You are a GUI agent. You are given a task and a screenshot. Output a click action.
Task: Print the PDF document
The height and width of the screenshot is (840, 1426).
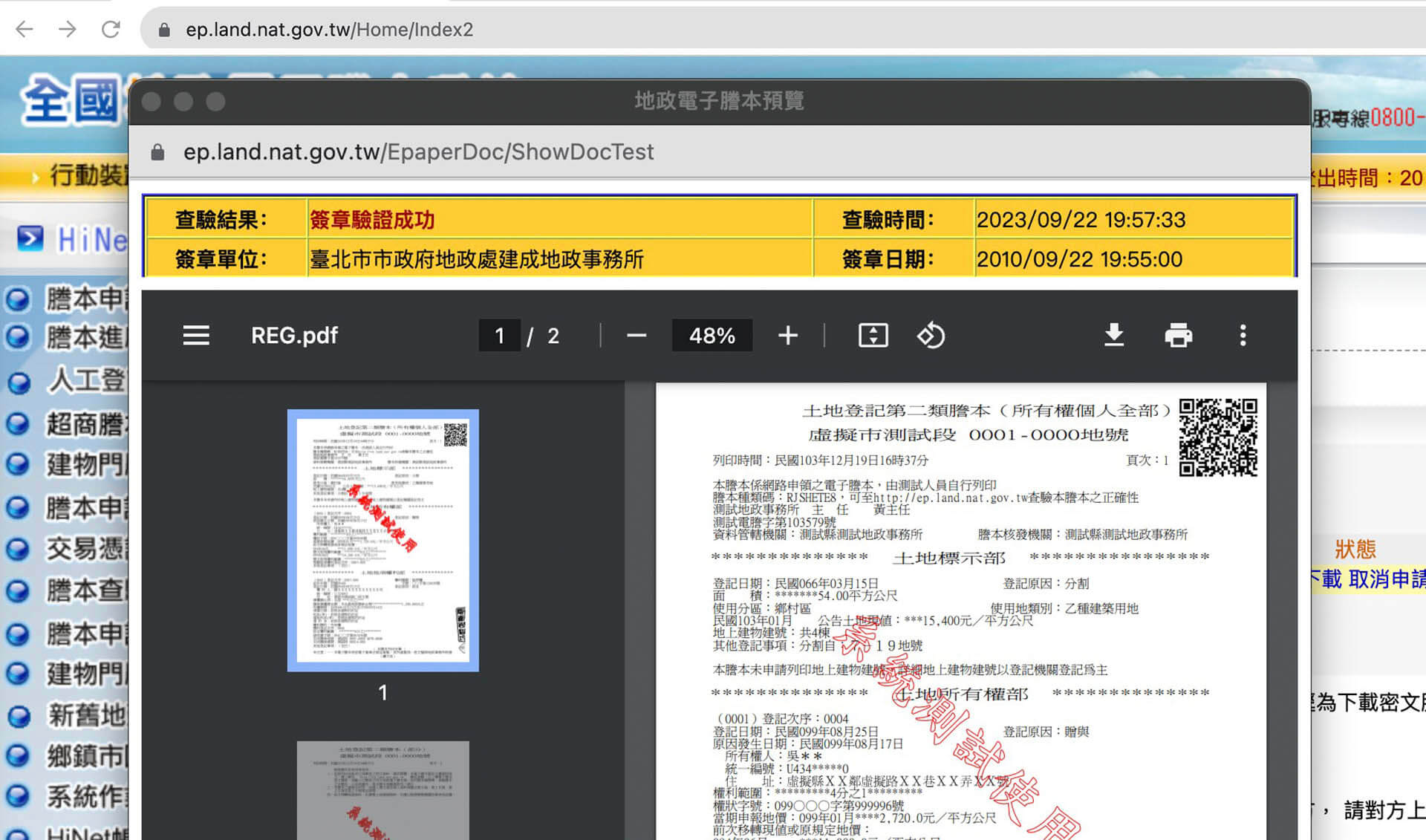pos(1178,336)
